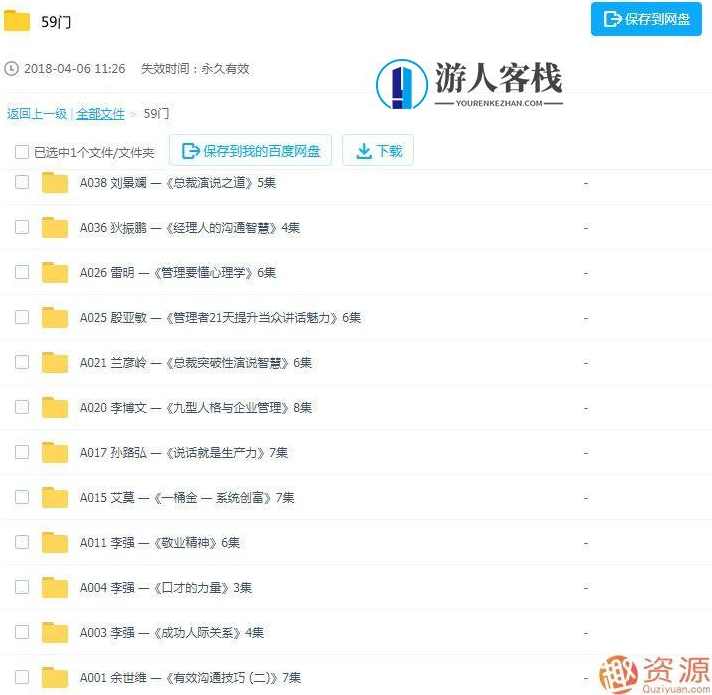Check the box for A038 刘景斓

pos(22,182)
